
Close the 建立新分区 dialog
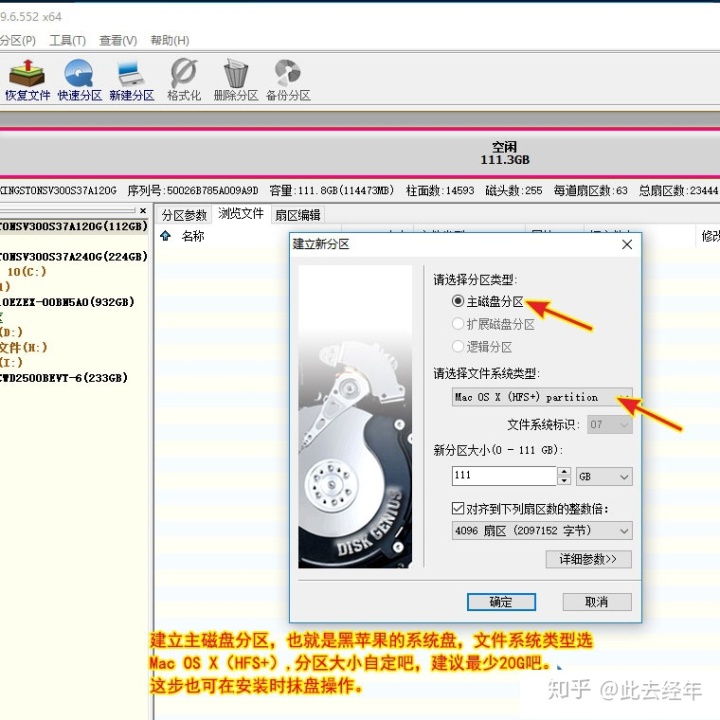point(627,244)
